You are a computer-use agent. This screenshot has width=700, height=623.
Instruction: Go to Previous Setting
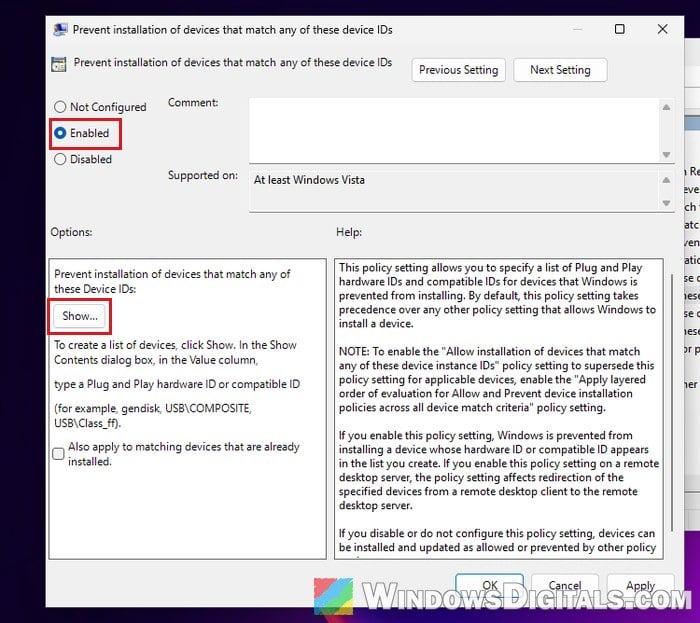pos(458,70)
